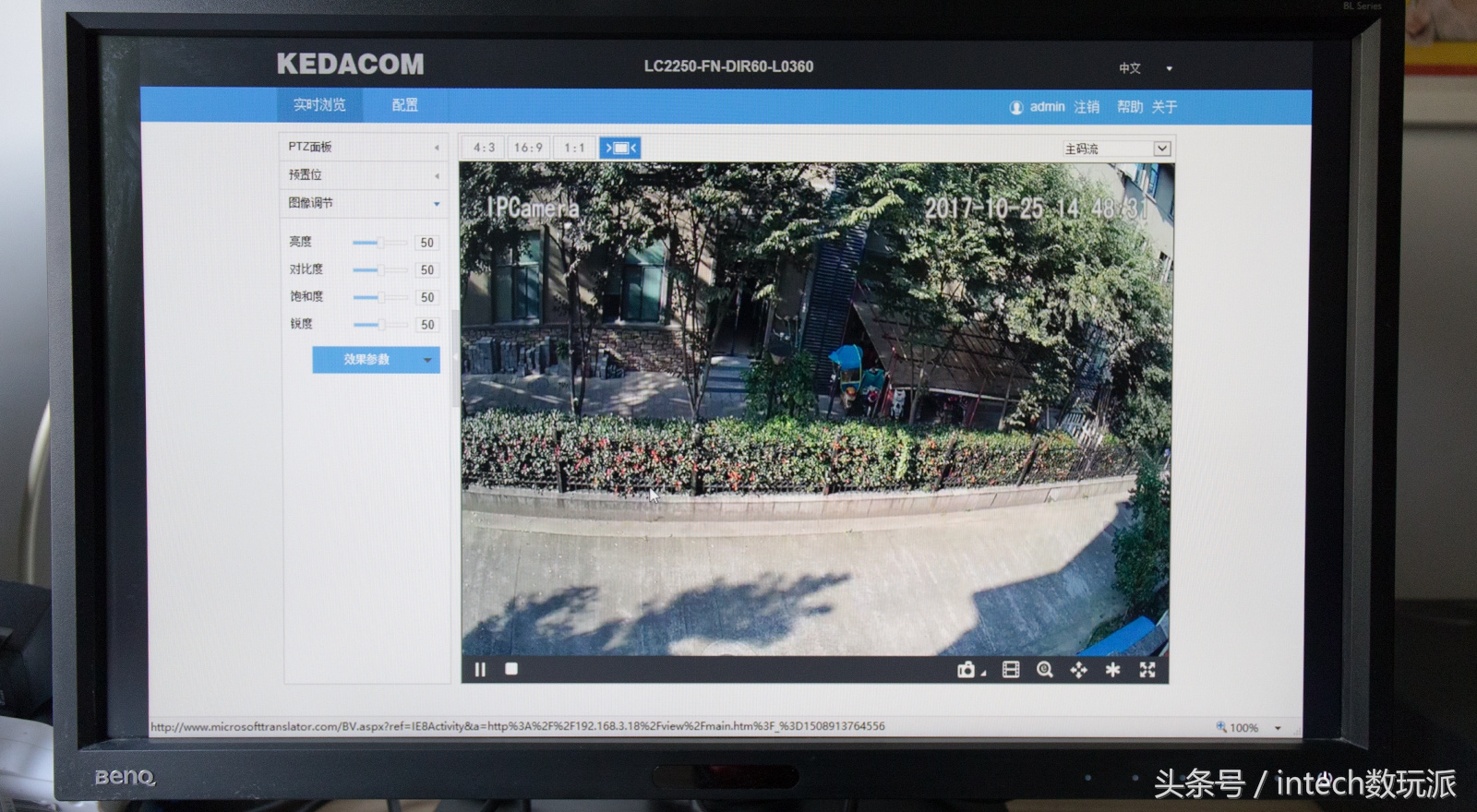Viewport: 1477px width, 812px height.
Task: Select 4:3 aspect ratio
Action: [x=484, y=148]
